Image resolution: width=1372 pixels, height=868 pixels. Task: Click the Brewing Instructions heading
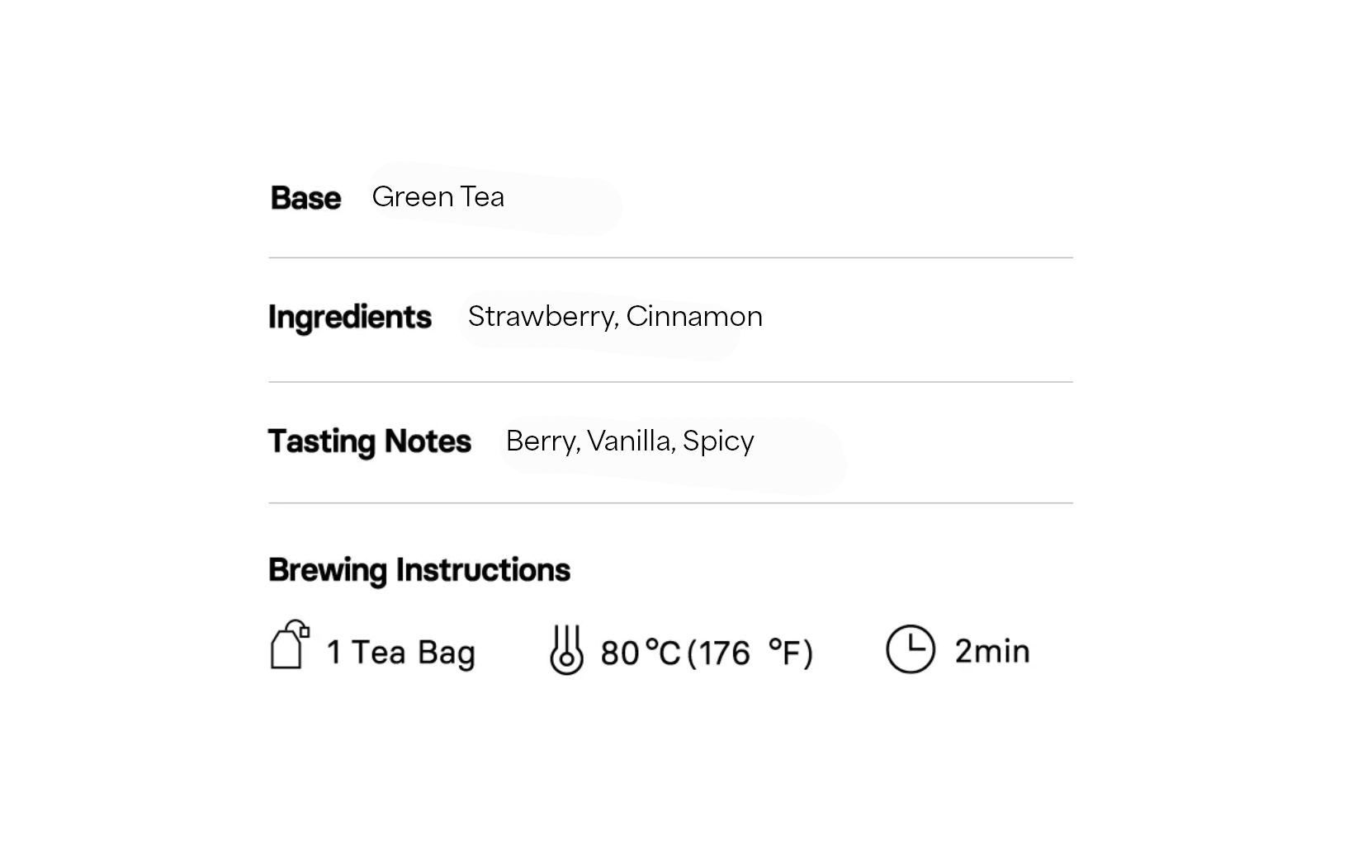point(419,570)
